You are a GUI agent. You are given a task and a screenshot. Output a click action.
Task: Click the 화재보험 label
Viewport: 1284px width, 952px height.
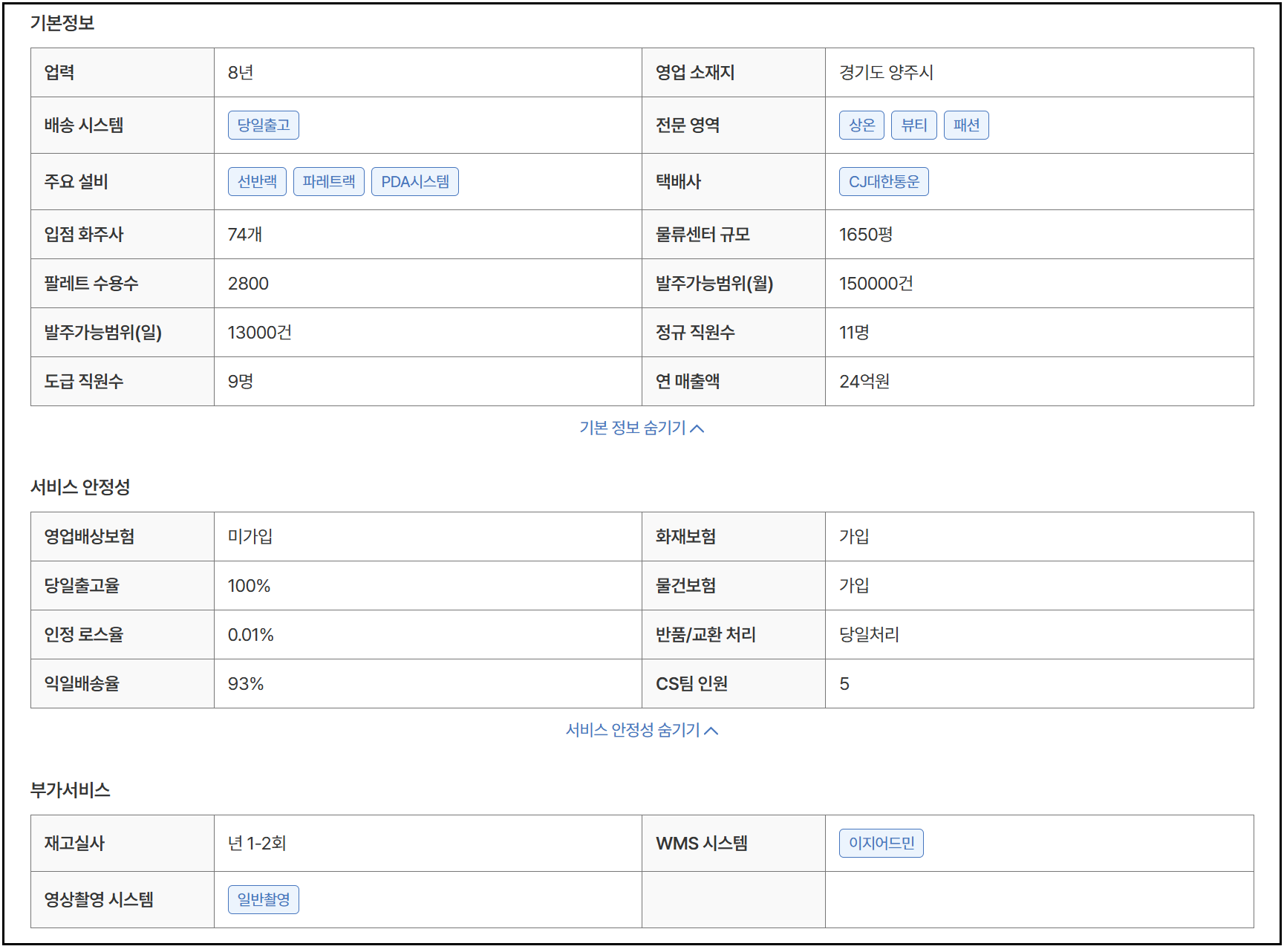tap(685, 536)
